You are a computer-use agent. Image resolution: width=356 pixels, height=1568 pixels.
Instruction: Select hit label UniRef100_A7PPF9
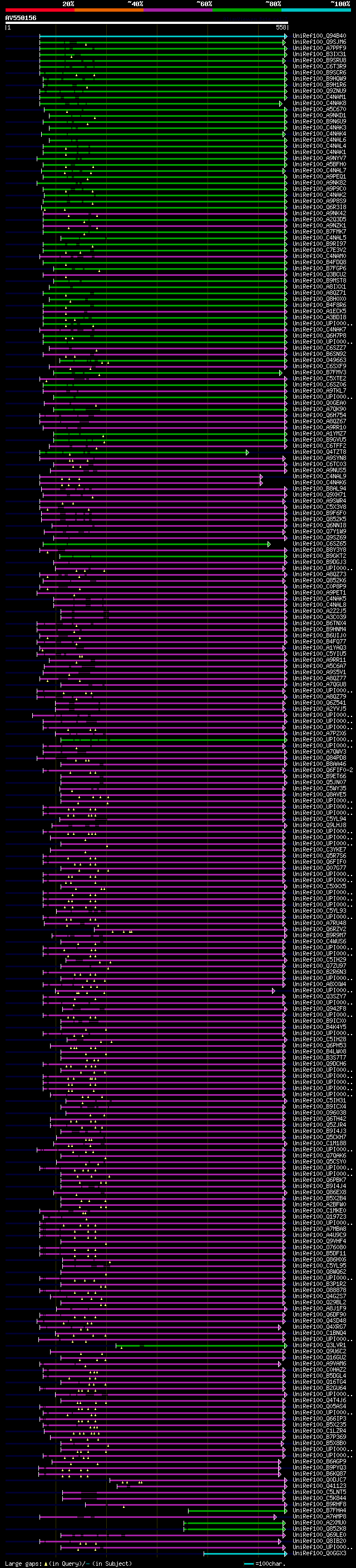coord(319,48)
